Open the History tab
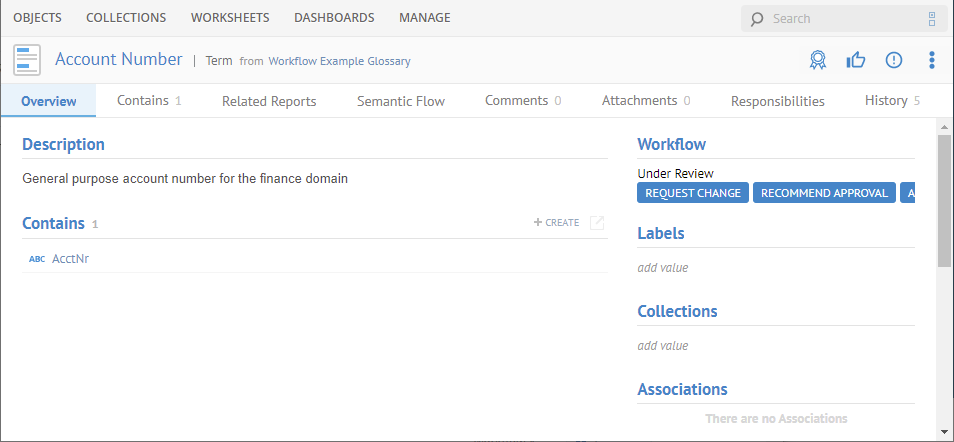The image size is (954, 442). (886, 101)
